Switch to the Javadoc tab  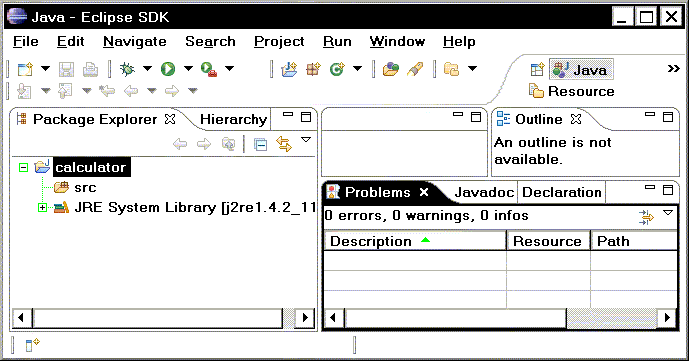(484, 192)
